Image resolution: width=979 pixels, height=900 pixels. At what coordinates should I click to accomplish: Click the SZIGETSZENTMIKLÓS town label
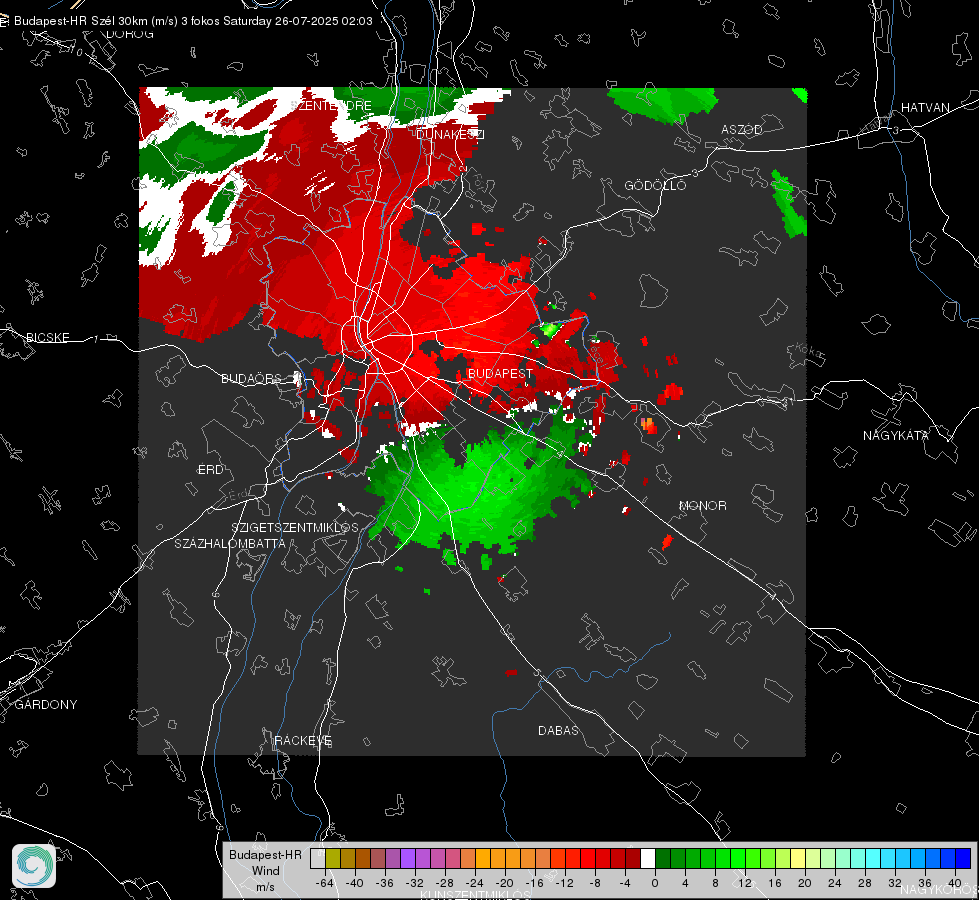click(x=295, y=528)
